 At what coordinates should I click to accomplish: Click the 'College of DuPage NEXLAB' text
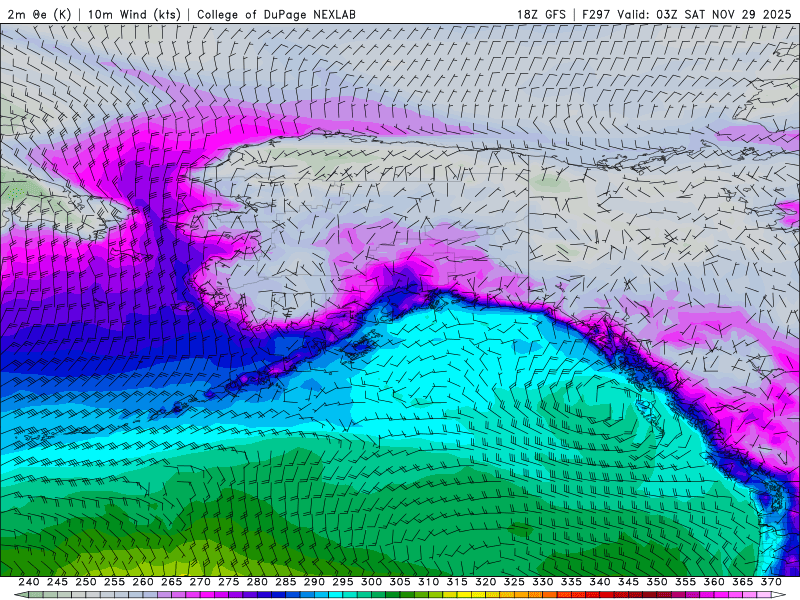click(x=276, y=14)
